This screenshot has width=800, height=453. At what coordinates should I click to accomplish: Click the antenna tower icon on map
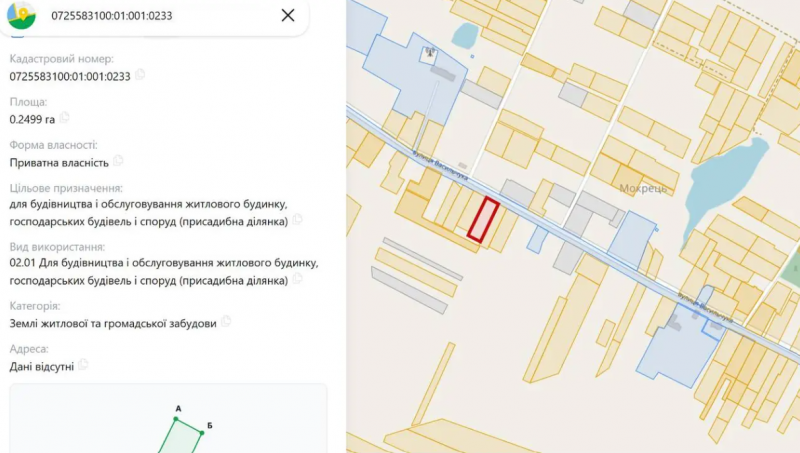point(430,52)
